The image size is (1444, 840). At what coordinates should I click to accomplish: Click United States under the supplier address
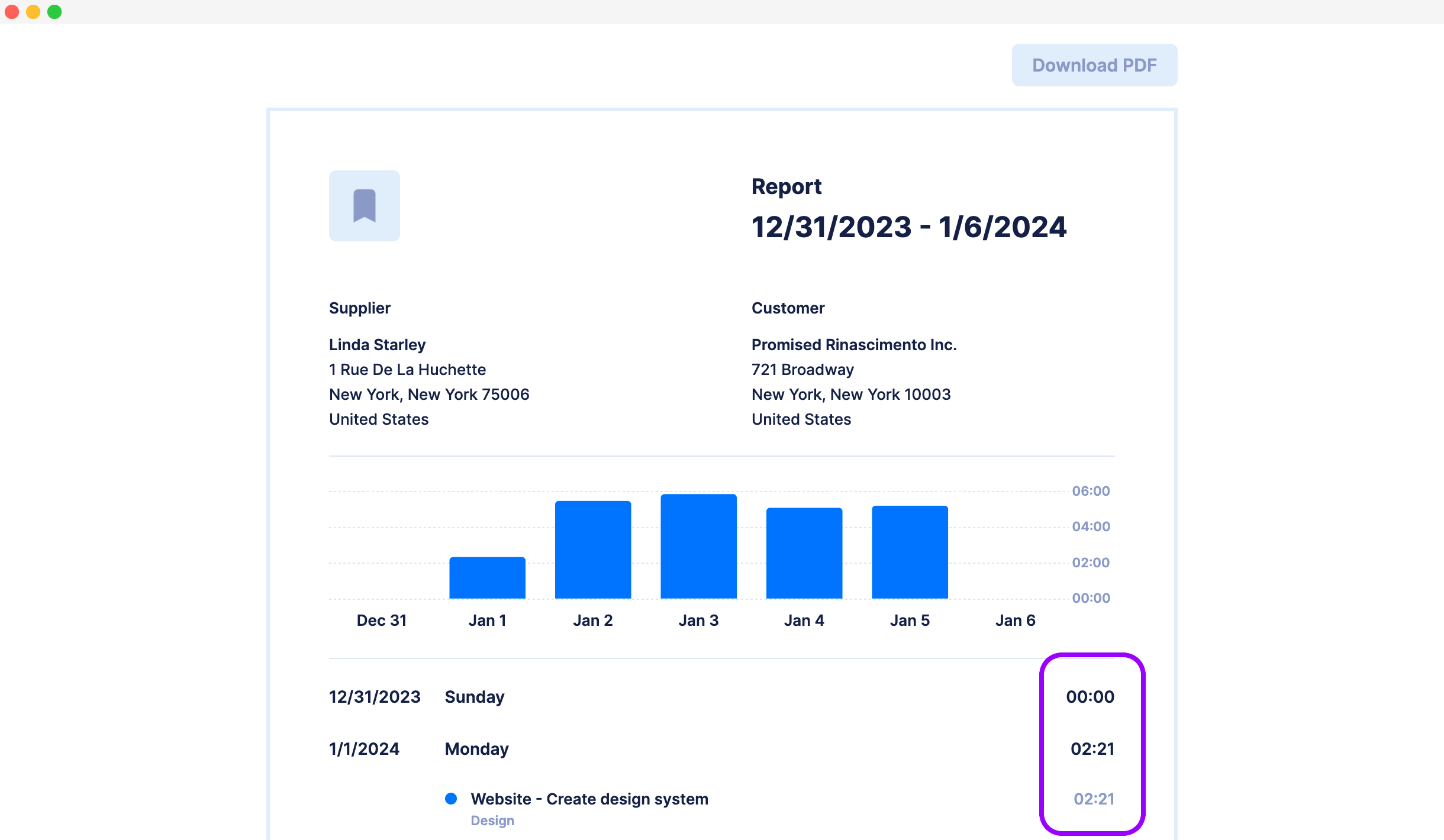(x=379, y=419)
